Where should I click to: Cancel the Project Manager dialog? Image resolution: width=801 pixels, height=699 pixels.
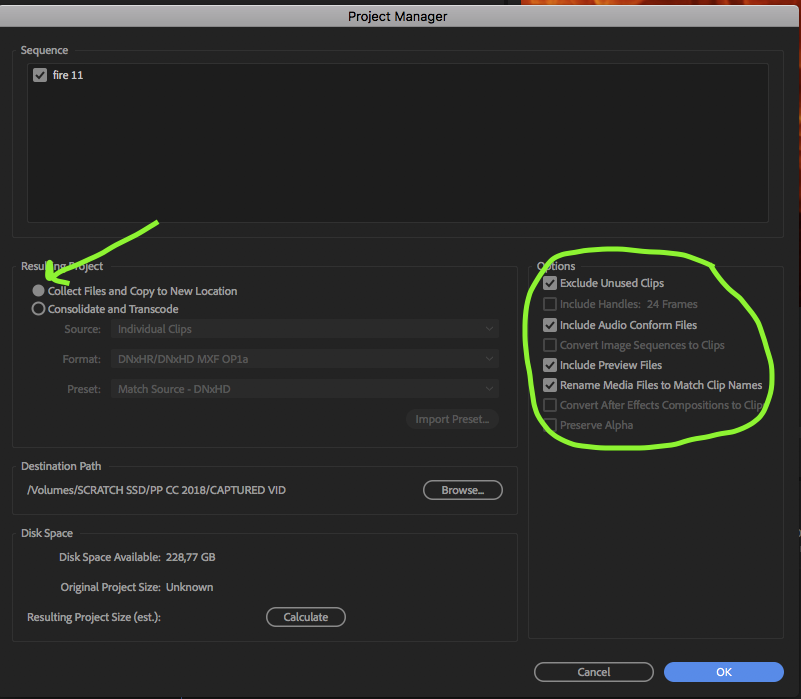593,671
